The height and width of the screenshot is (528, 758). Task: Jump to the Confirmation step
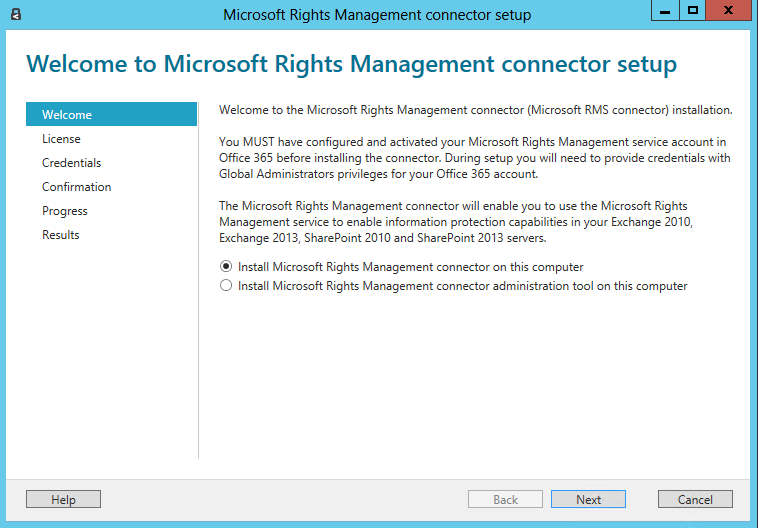click(76, 187)
